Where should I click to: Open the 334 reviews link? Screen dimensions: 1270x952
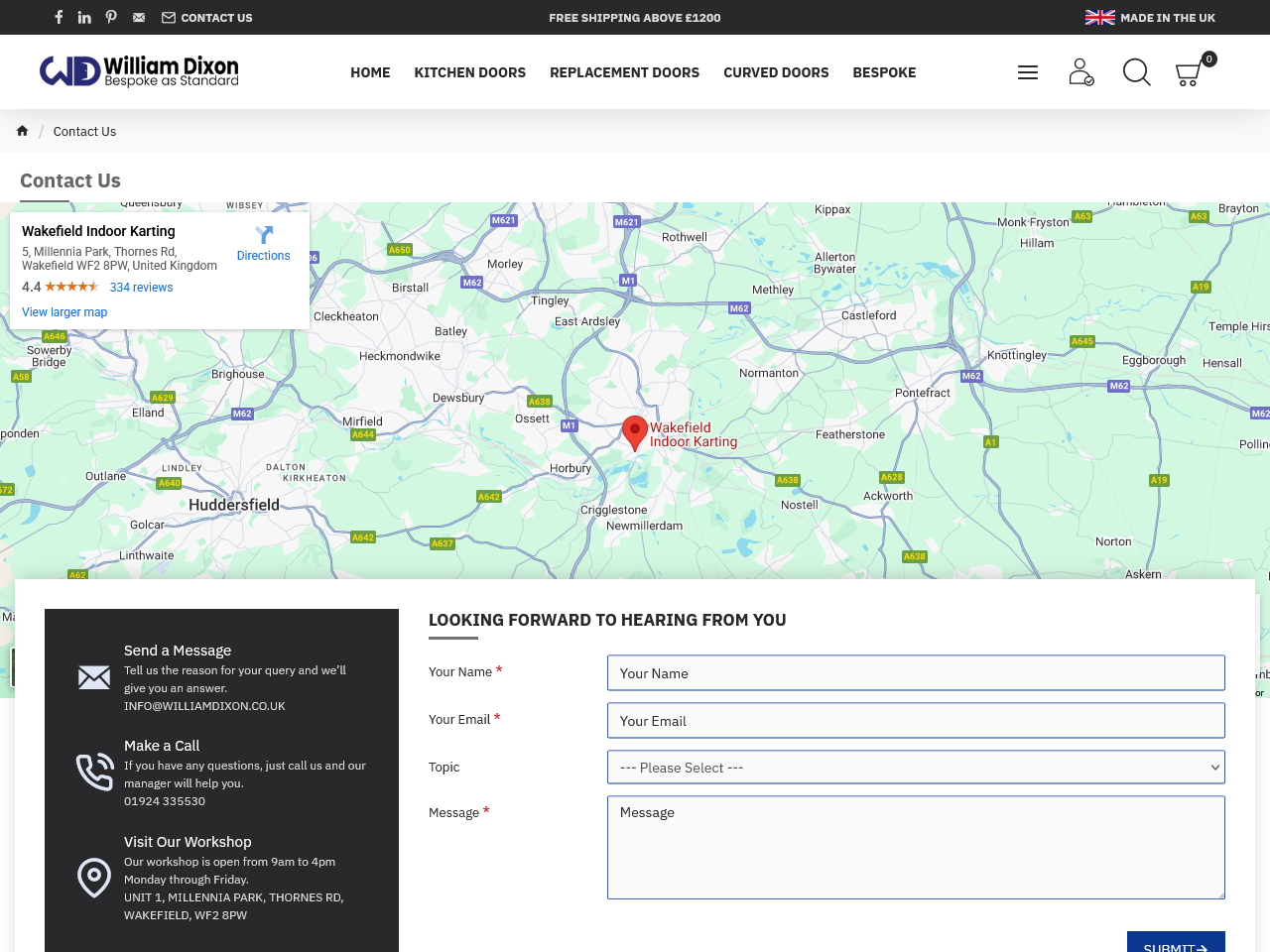point(141,288)
